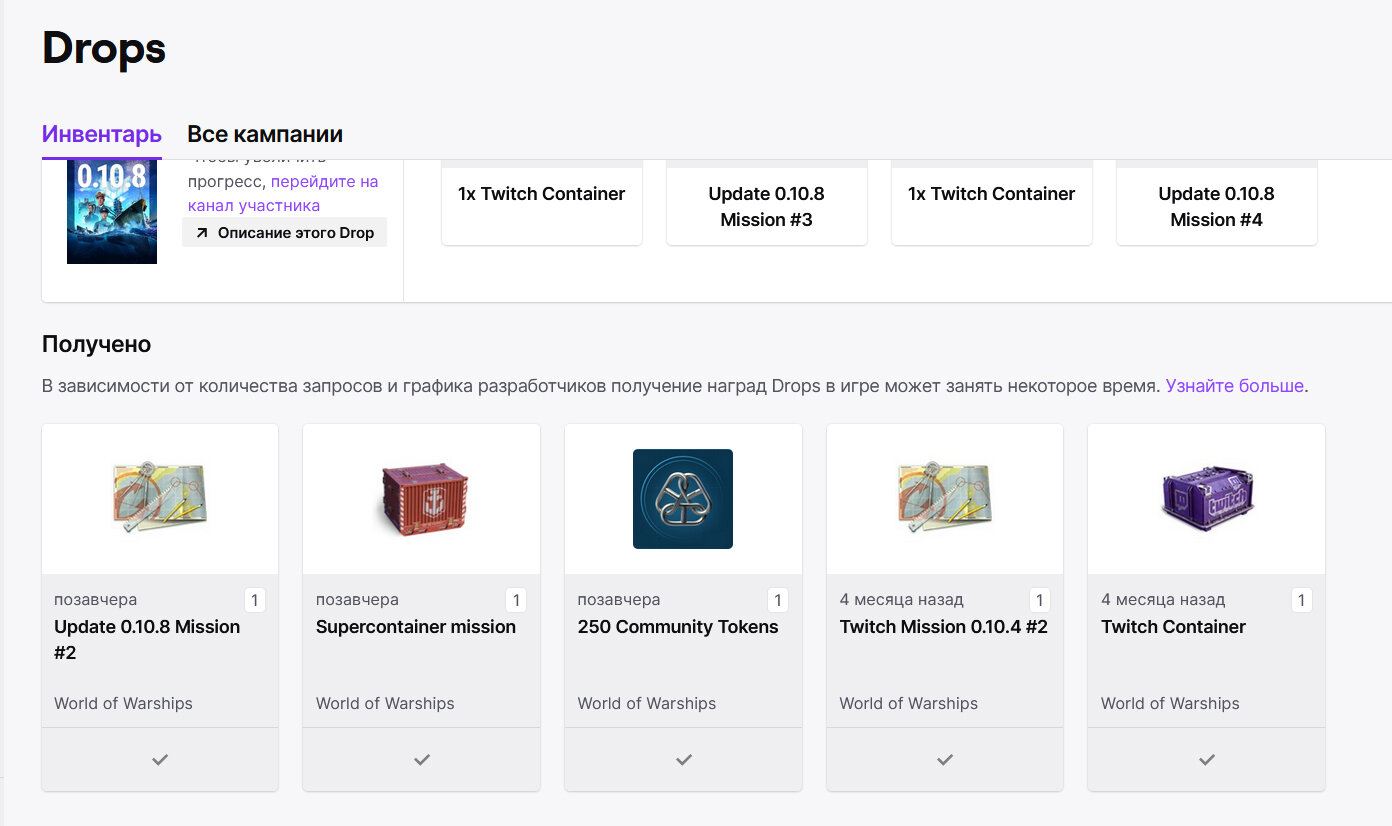Screen dimensions: 1392x826
Task: Click the quantity badge on 250 Community Tokens
Action: click(x=778, y=600)
